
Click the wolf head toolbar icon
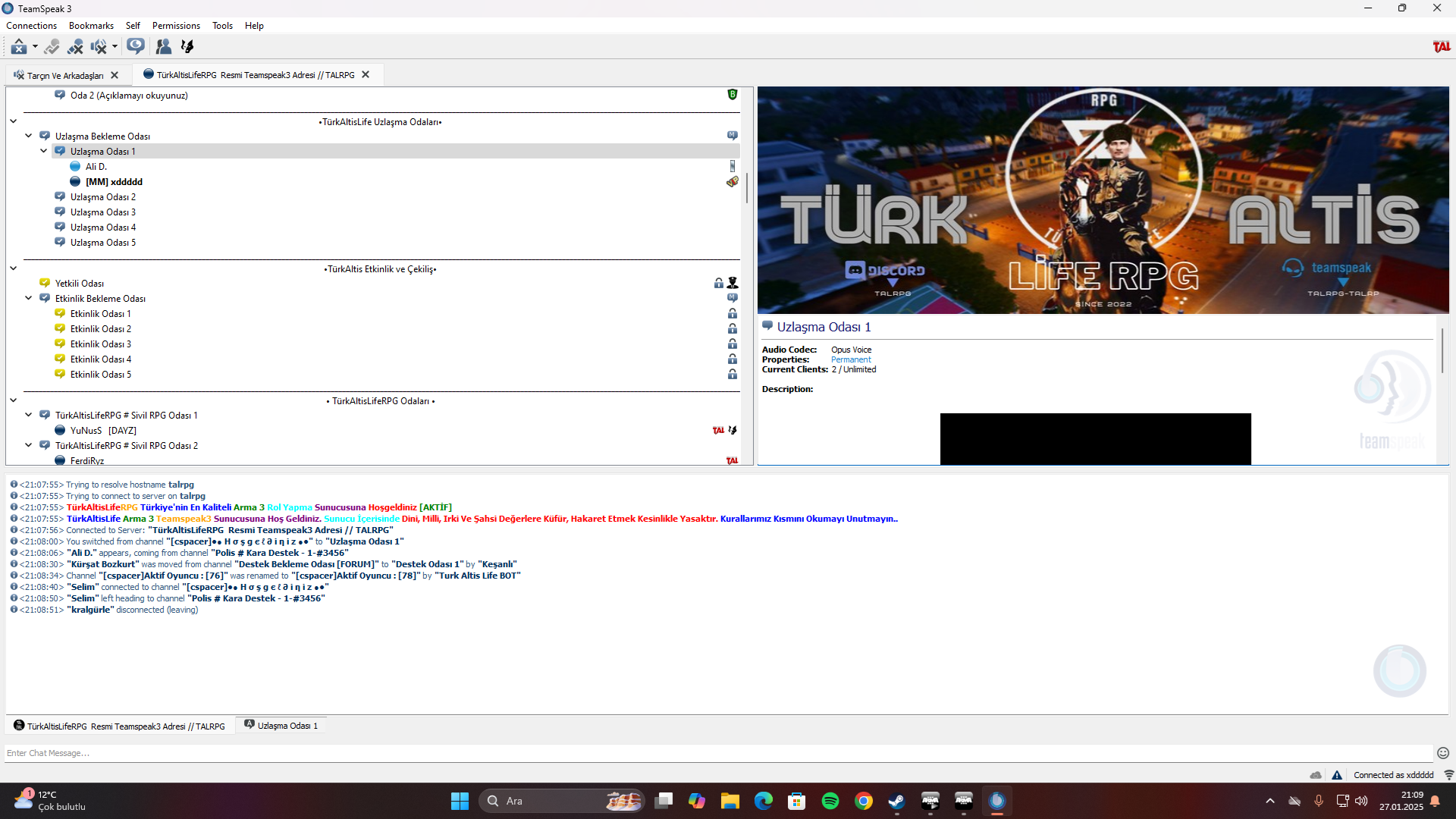coord(187,47)
